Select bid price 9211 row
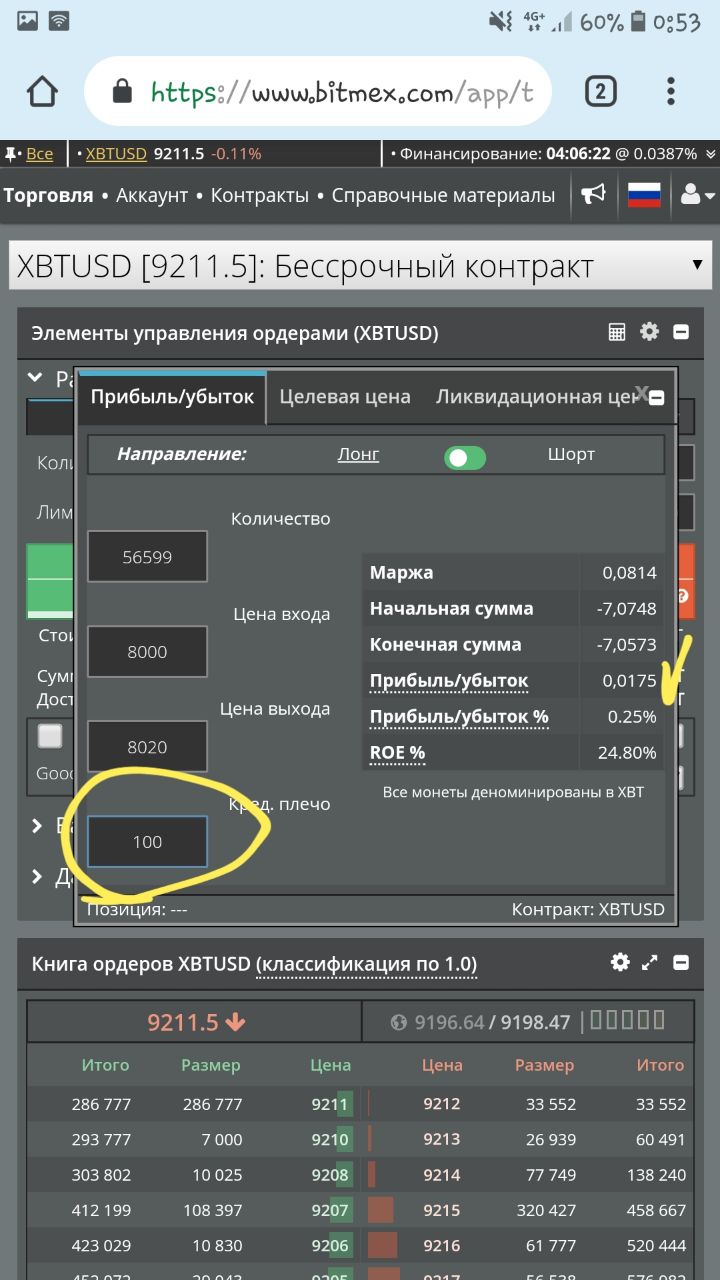This screenshot has width=720, height=1280. (x=194, y=1104)
